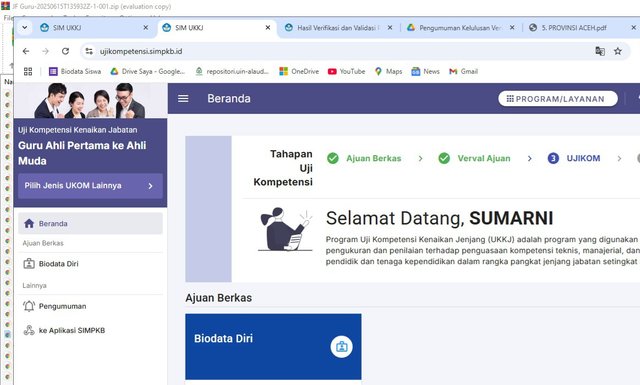Open the hamburger menu next to Beranda
640x385 pixels.
[183, 98]
